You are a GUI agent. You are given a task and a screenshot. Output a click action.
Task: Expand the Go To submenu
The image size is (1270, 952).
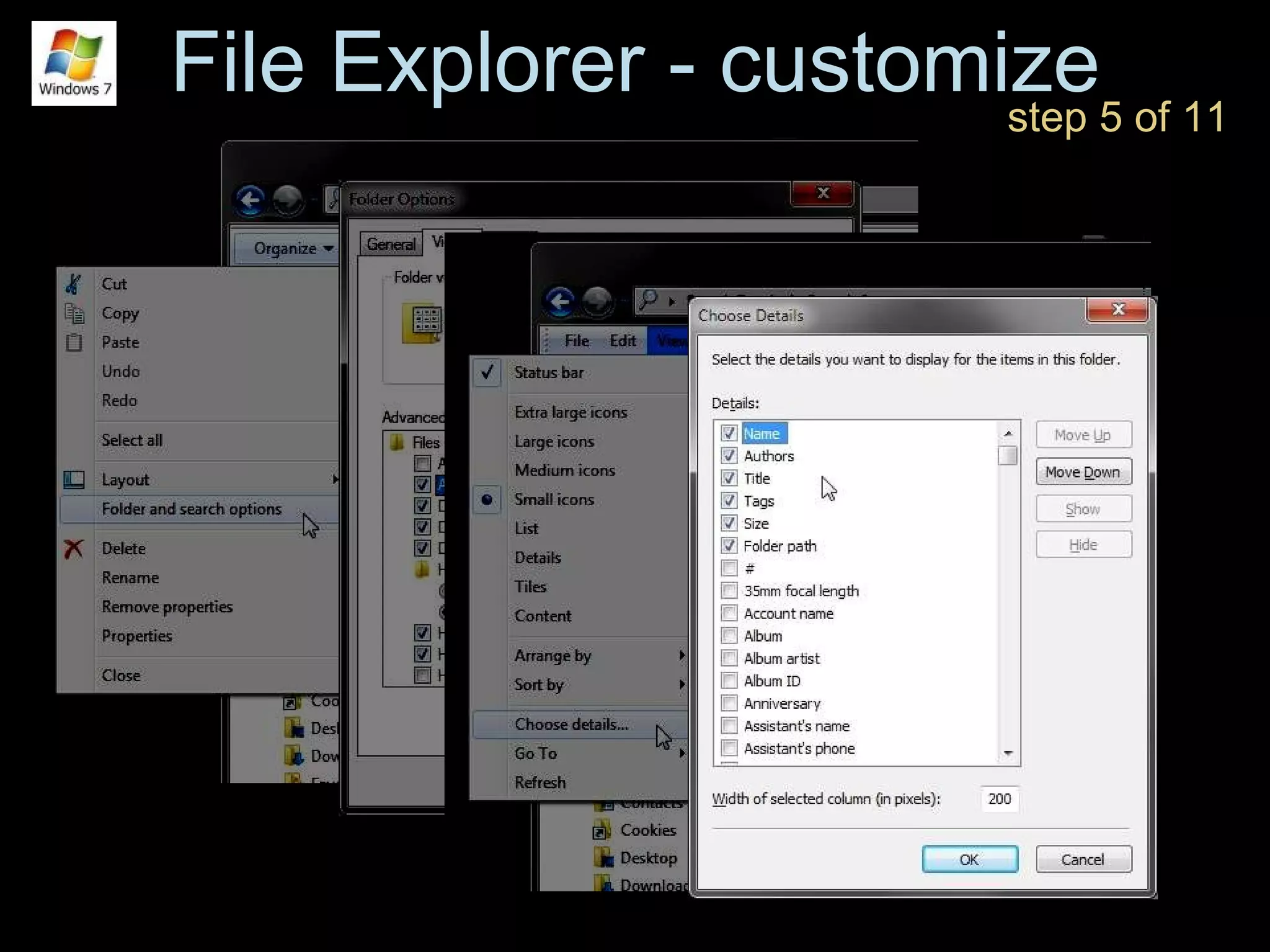[x=682, y=753]
